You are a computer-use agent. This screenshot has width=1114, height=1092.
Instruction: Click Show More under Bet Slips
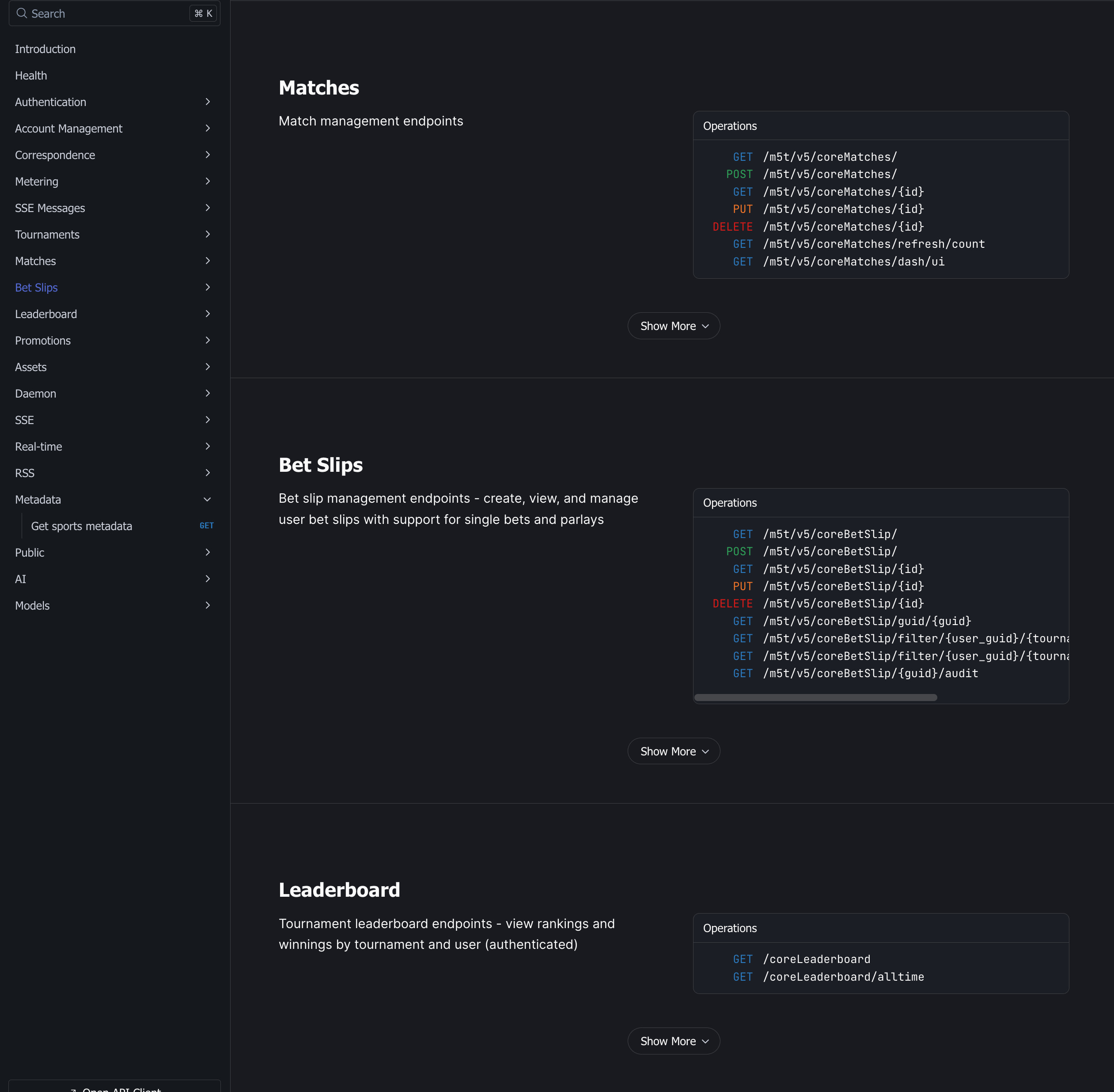click(674, 751)
